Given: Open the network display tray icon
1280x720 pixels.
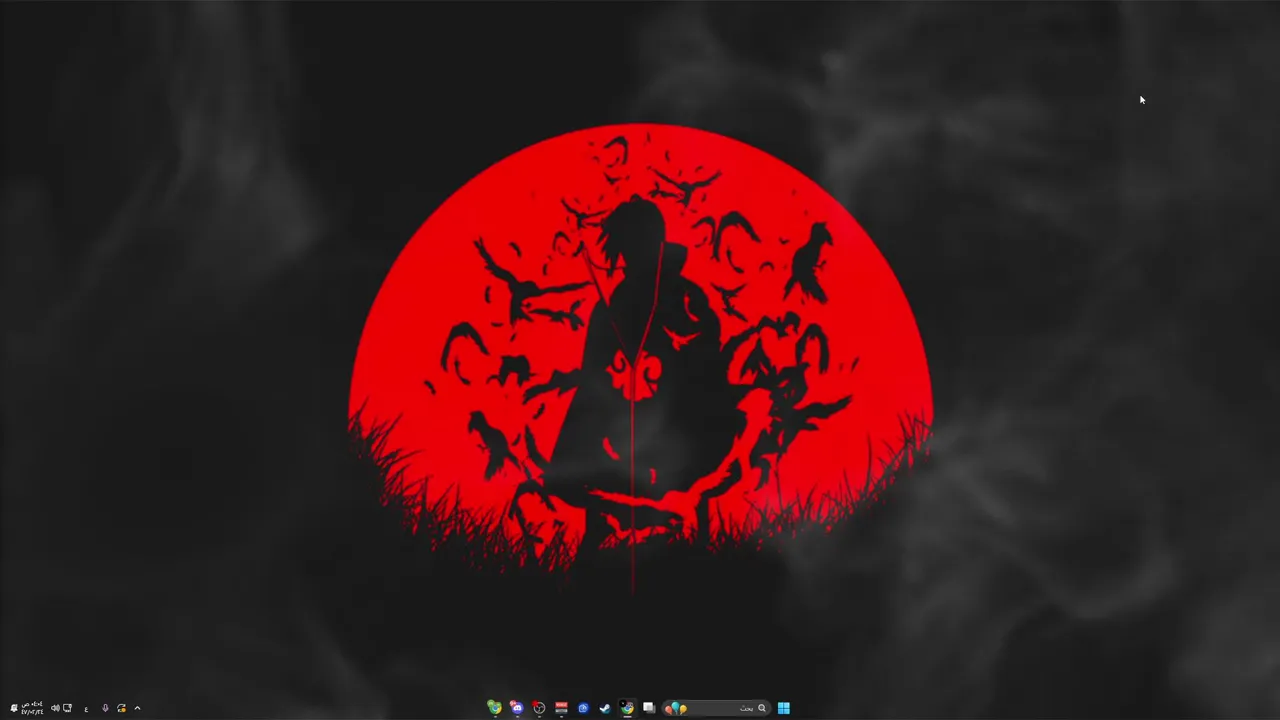Looking at the screenshot, I should [x=67, y=708].
